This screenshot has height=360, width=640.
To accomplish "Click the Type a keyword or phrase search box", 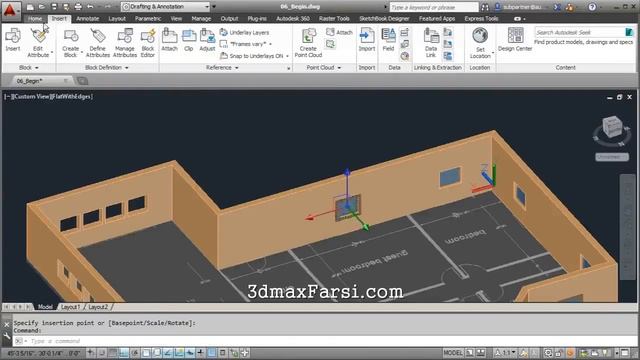I will tap(433, 7).
